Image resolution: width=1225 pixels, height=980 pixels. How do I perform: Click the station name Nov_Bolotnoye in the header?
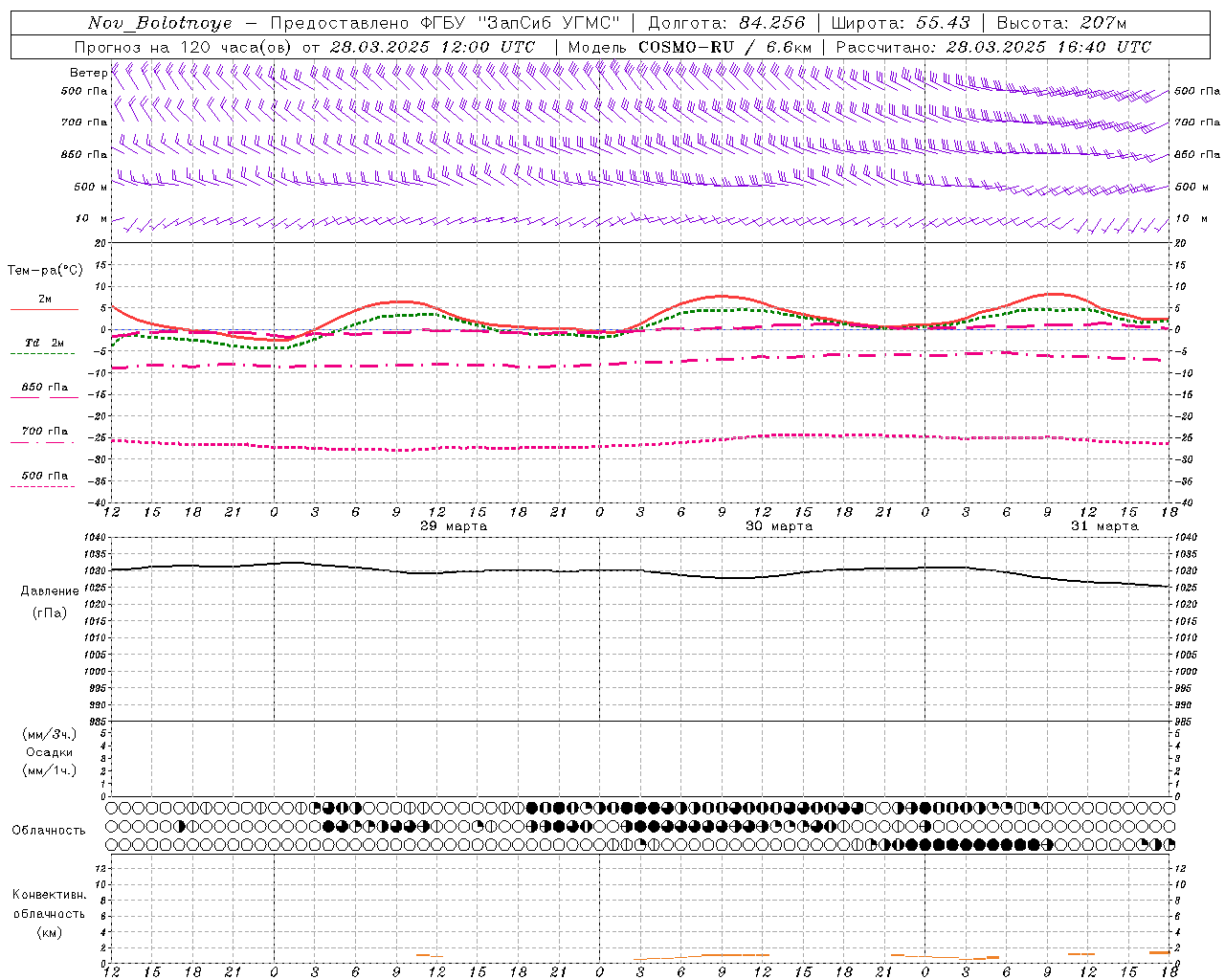[160, 23]
